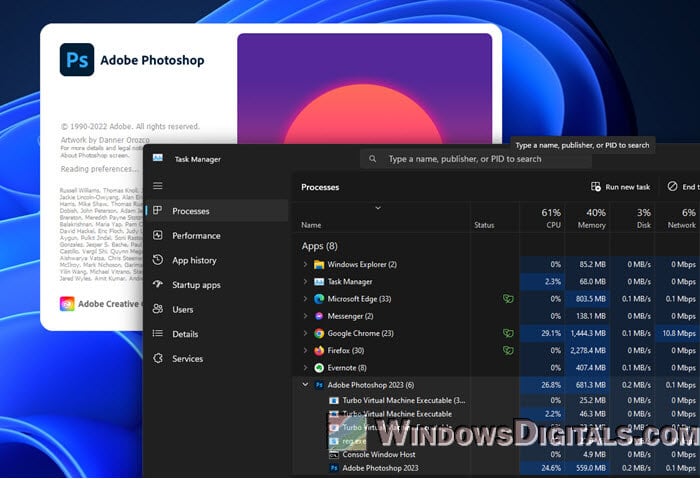
Task: Click the Ps logo on Photoshop splash screen
Action: coord(77,59)
